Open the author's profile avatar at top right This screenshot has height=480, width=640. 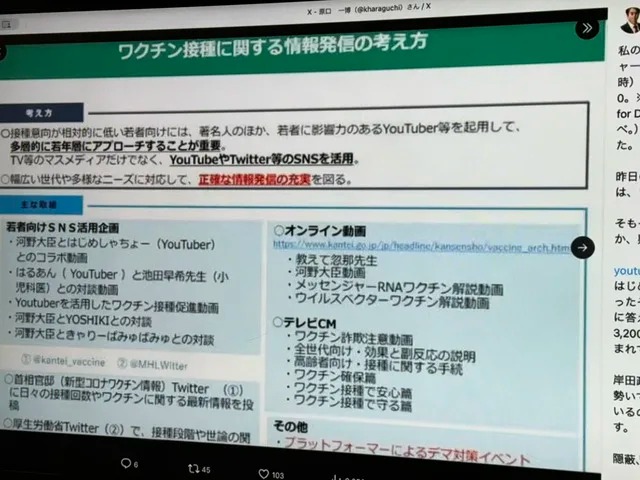pyautogui.click(x=630, y=20)
